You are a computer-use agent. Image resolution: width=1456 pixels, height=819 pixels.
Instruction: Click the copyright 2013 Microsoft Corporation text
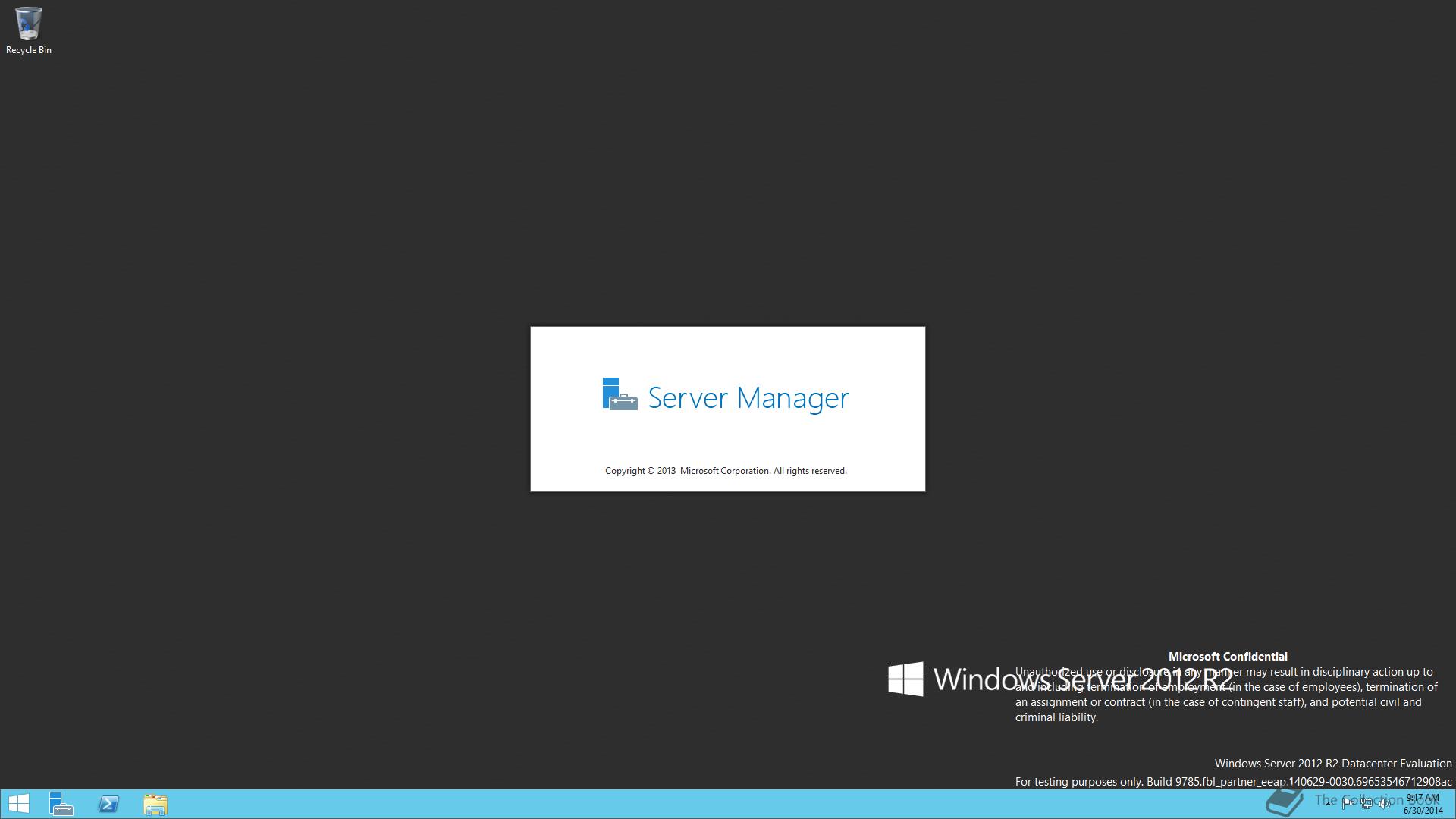coord(726,471)
